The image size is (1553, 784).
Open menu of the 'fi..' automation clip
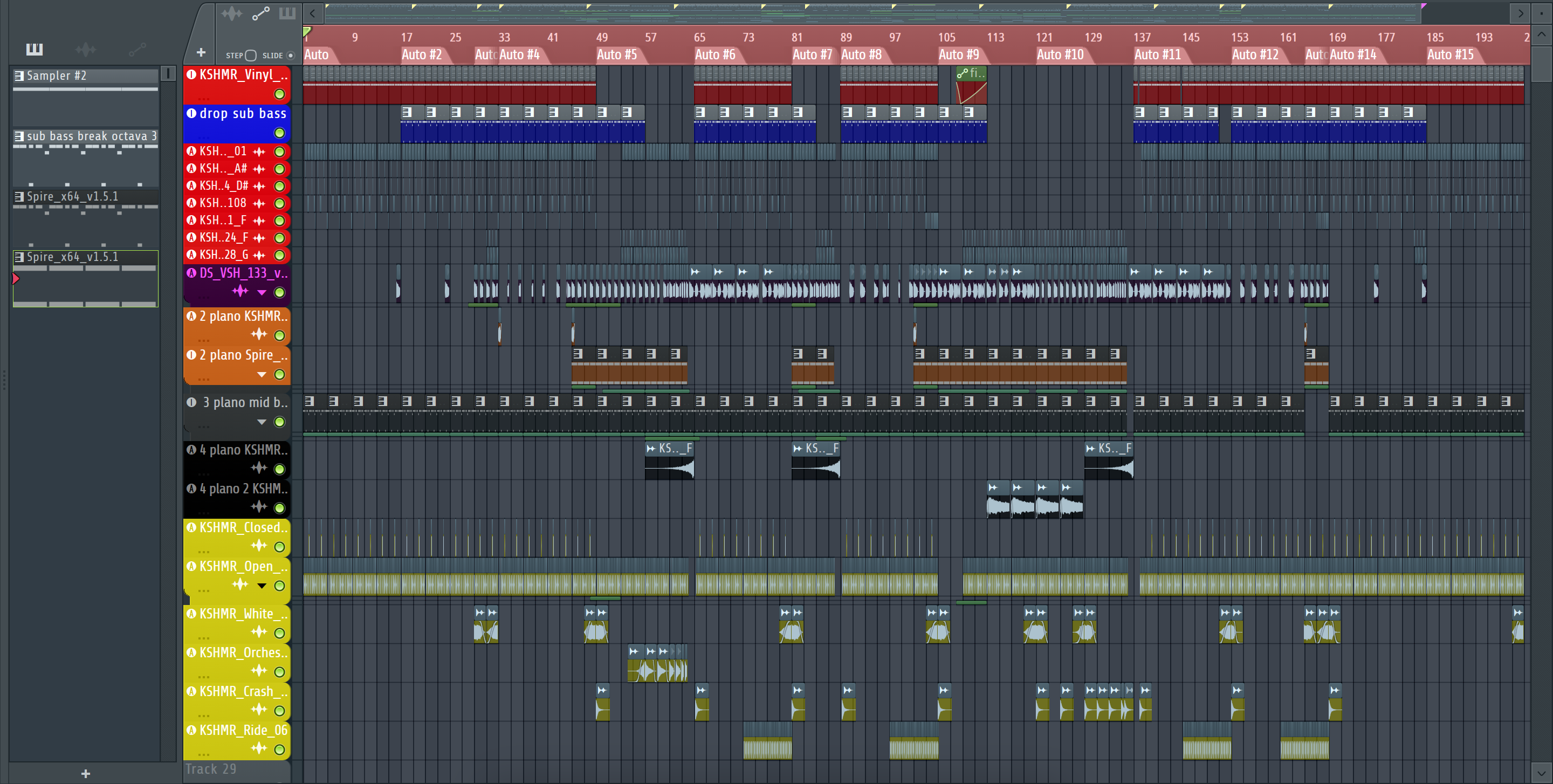pos(963,73)
